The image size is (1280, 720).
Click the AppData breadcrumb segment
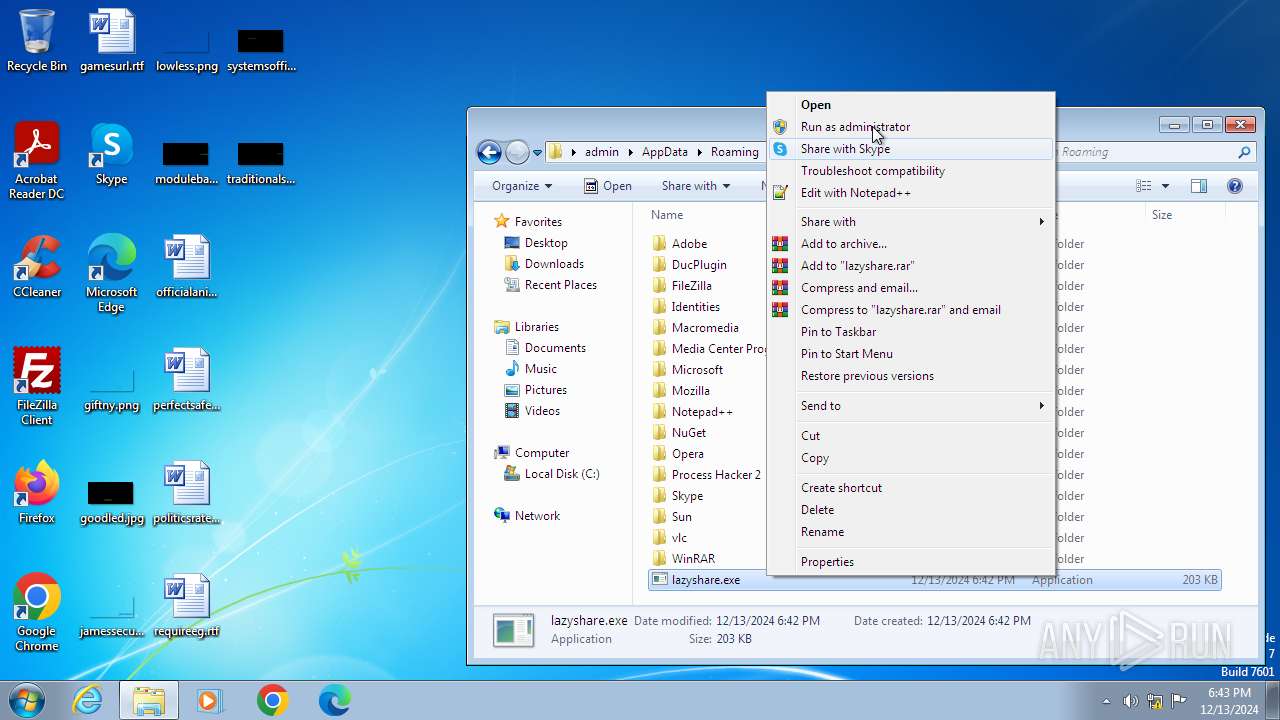(665, 152)
